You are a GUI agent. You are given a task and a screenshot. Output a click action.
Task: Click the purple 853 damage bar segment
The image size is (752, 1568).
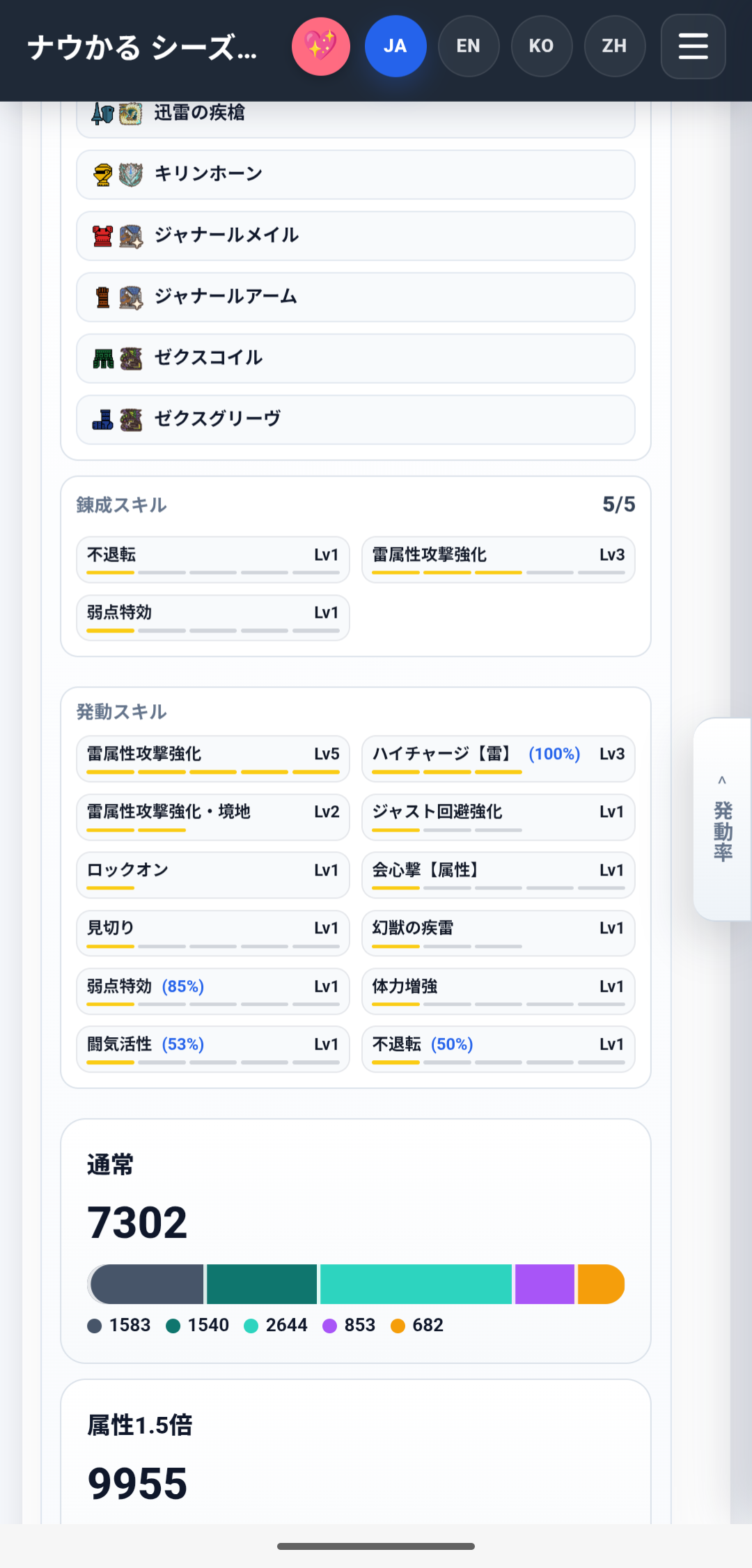pos(545,1284)
